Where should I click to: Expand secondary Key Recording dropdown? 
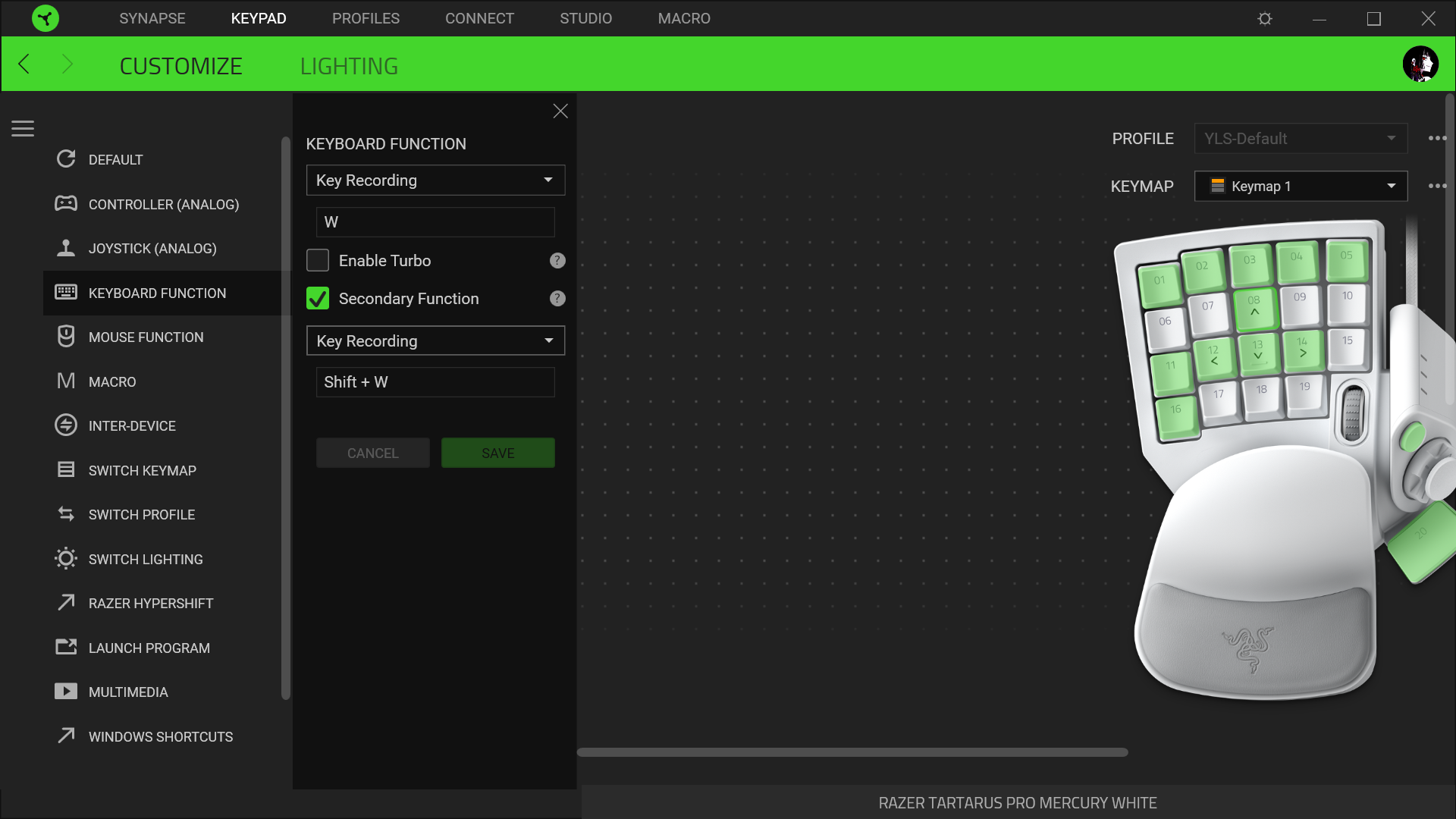coord(435,340)
